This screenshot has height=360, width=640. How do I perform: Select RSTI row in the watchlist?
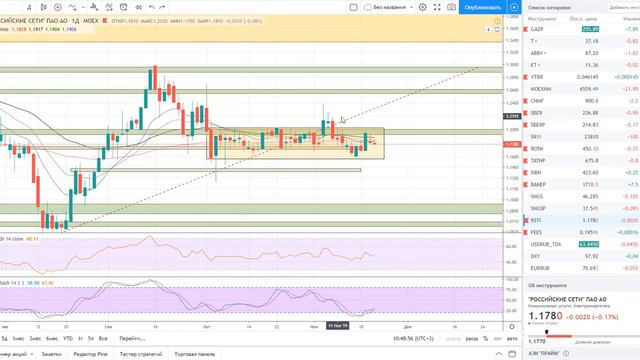click(581, 220)
